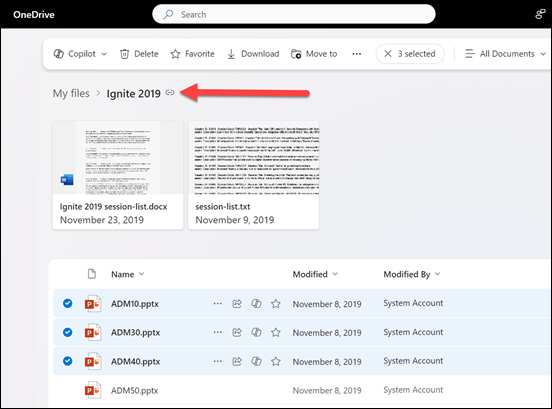Viewport: 552px width, 409px height.
Task: Uncheck the ADM30.pptx selection checkbox
Action: pyautogui.click(x=68, y=332)
